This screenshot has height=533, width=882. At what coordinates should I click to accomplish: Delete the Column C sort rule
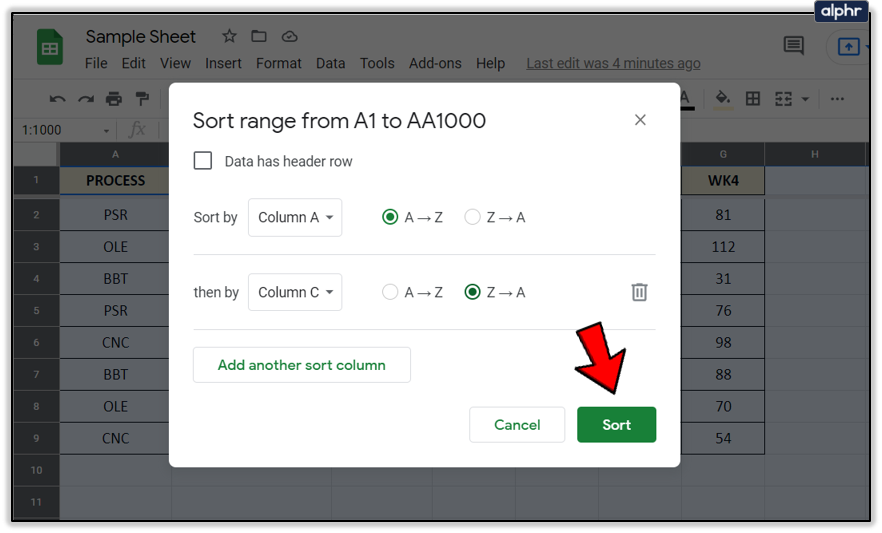(639, 292)
